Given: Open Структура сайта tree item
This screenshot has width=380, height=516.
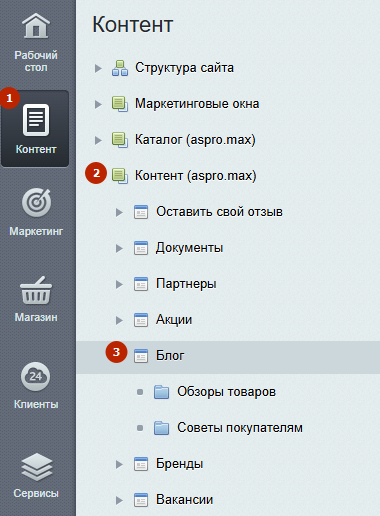Looking at the screenshot, I should (184, 68).
